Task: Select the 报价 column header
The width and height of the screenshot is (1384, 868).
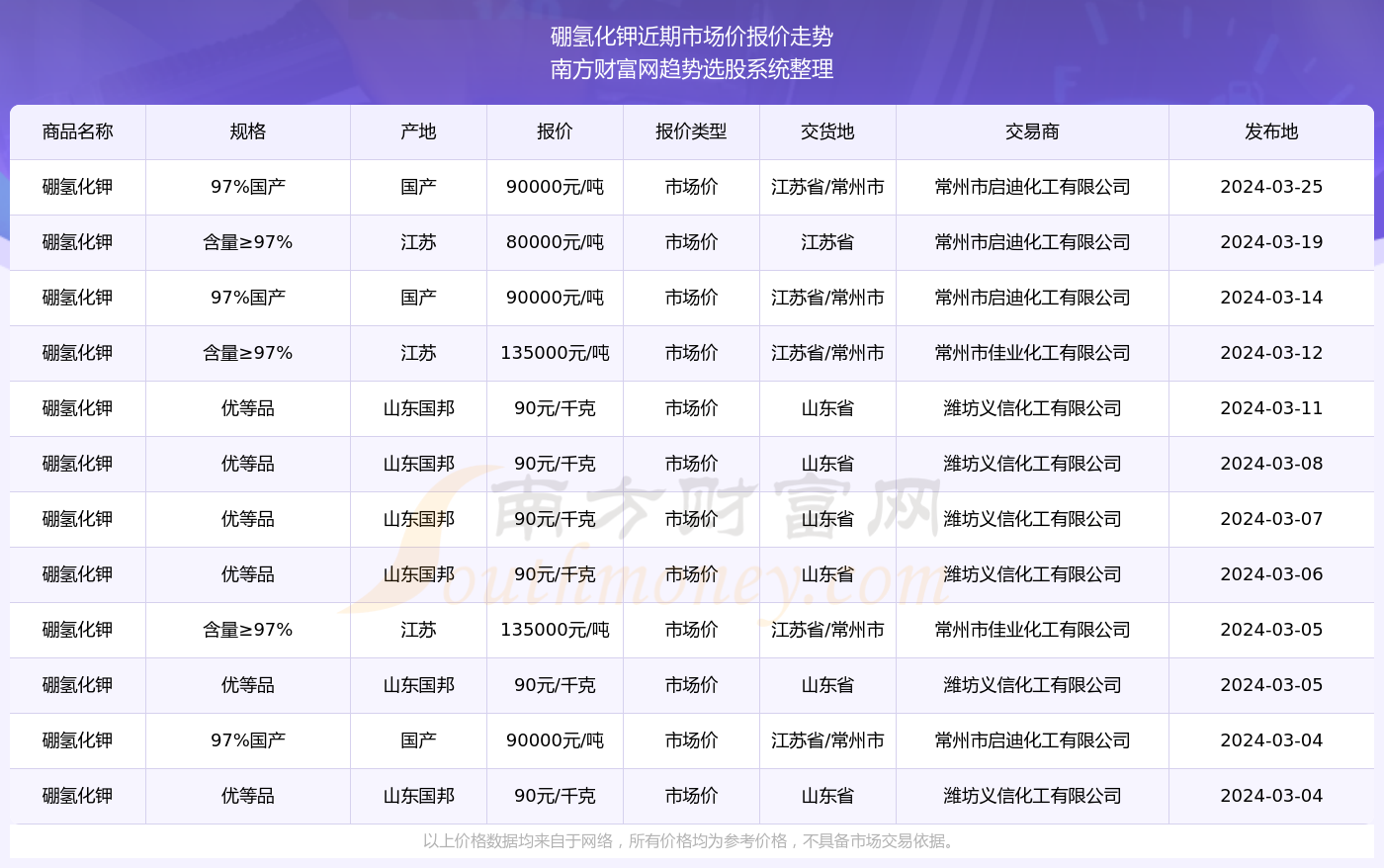Action: coord(555,131)
